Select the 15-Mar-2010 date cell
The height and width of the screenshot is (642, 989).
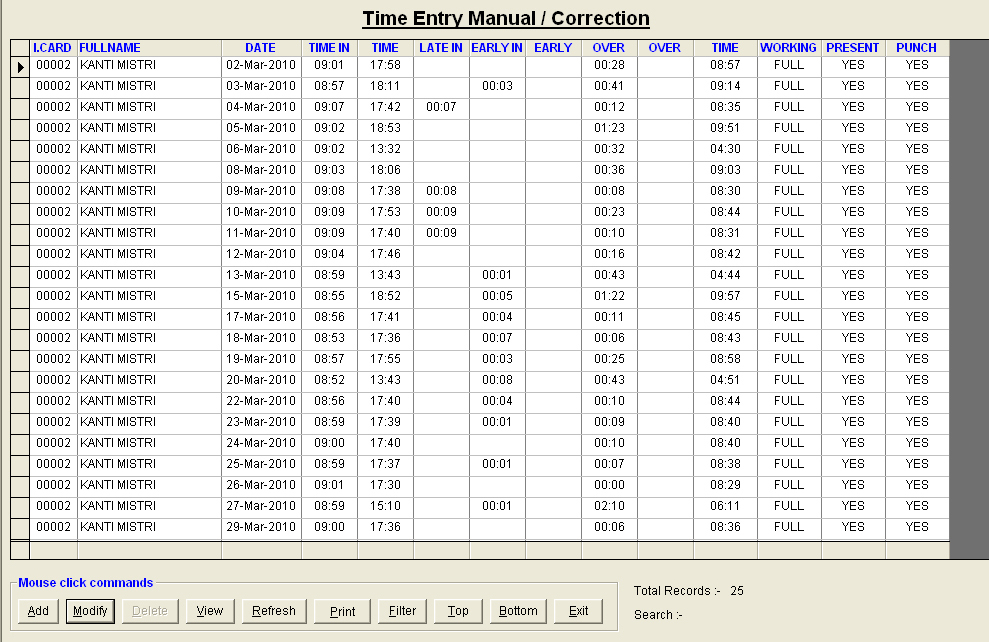[x=261, y=296]
